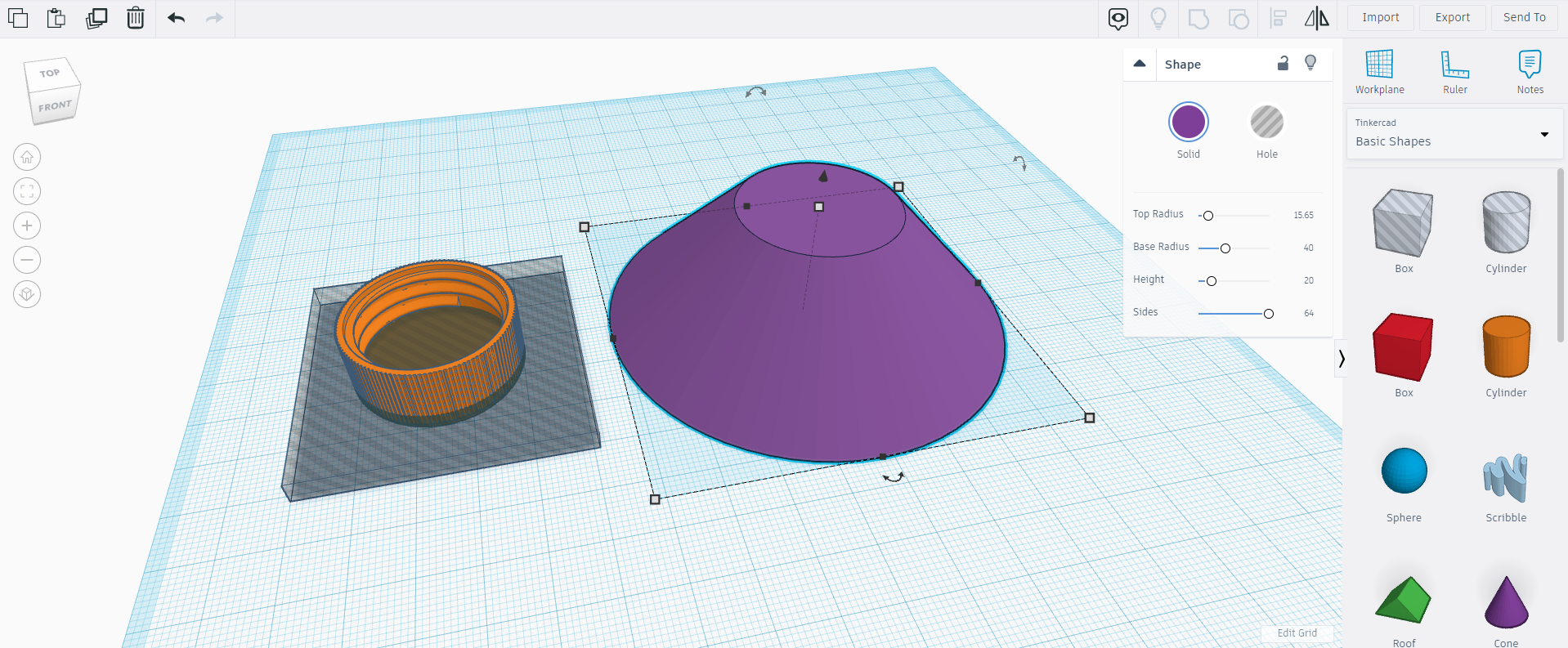The height and width of the screenshot is (648, 1568).
Task: Pick the green Roof shape
Action: (x=1403, y=601)
